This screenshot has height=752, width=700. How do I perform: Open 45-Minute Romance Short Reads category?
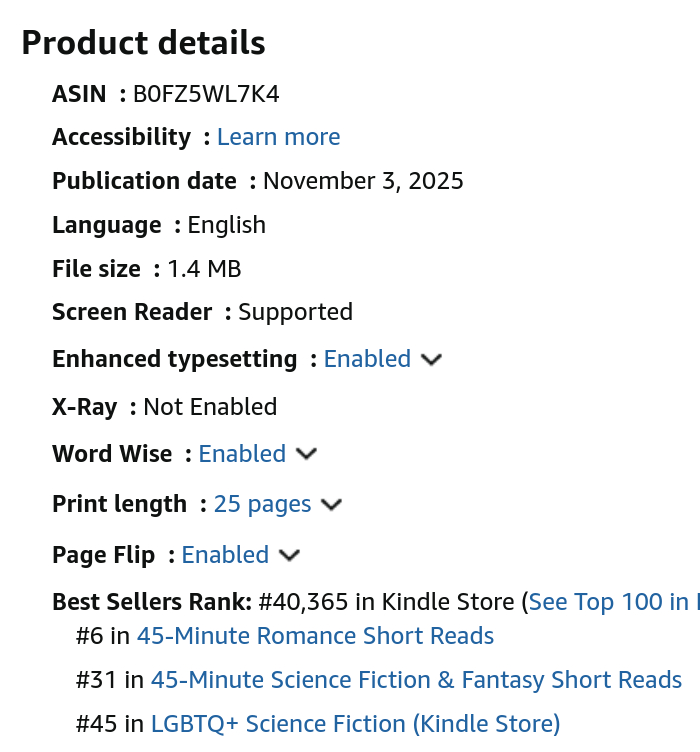coord(315,636)
